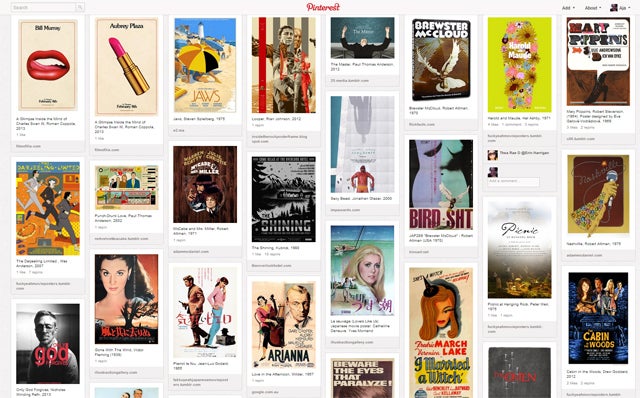
Task: Open the Jaws movie poster pin
Action: click(205, 65)
